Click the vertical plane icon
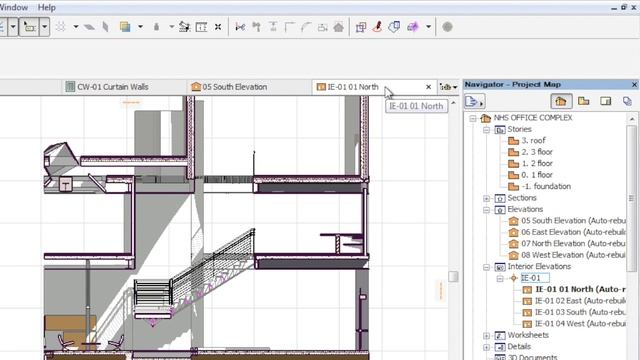This screenshot has width=640, height=360. (106, 27)
